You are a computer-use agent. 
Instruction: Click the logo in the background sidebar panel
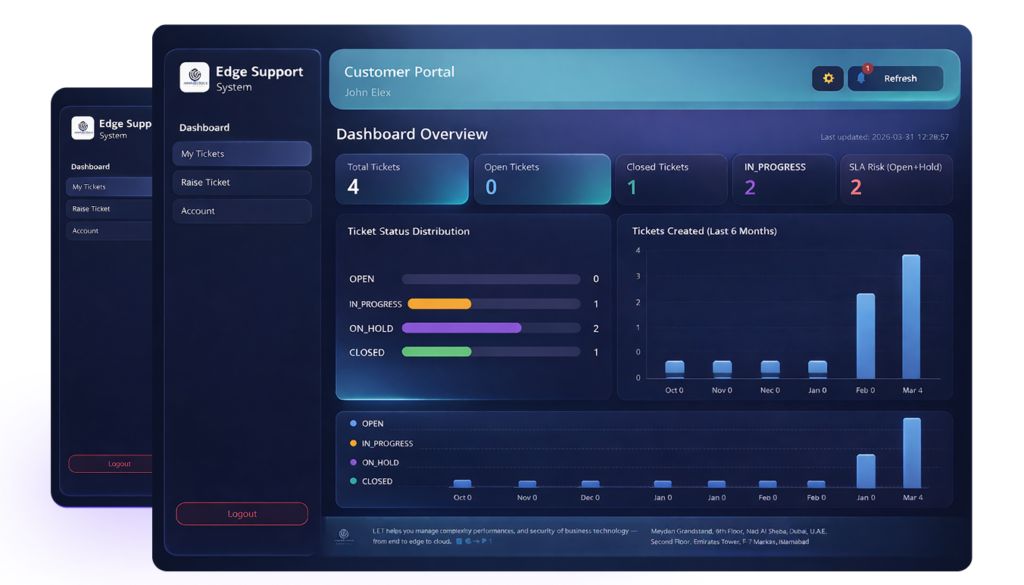(82, 128)
